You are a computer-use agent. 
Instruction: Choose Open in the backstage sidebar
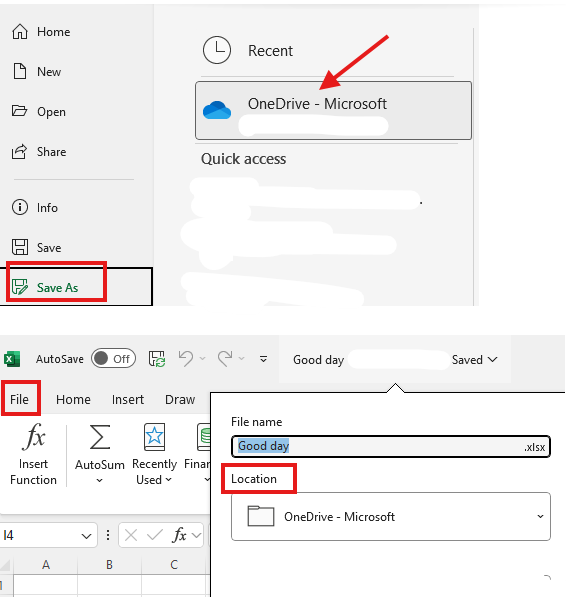pos(39,112)
